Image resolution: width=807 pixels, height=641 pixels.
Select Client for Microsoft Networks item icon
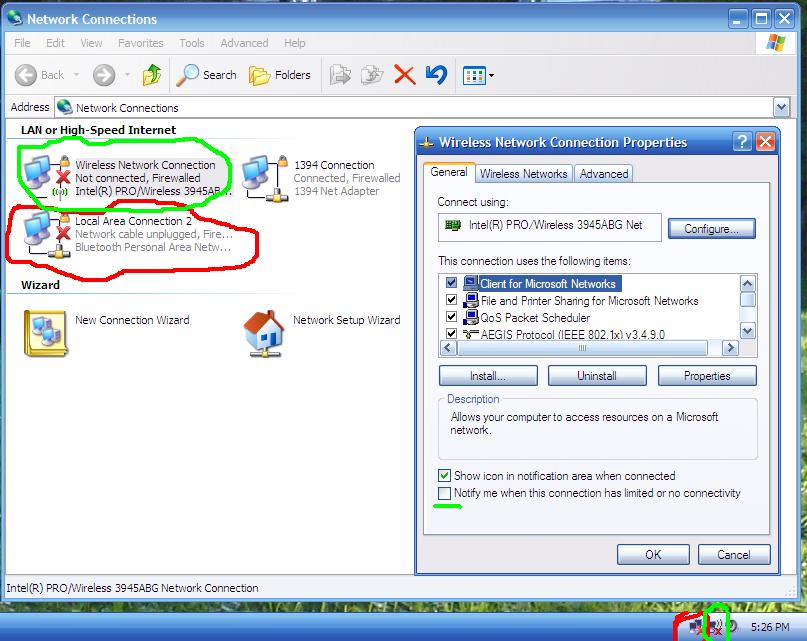(470, 283)
